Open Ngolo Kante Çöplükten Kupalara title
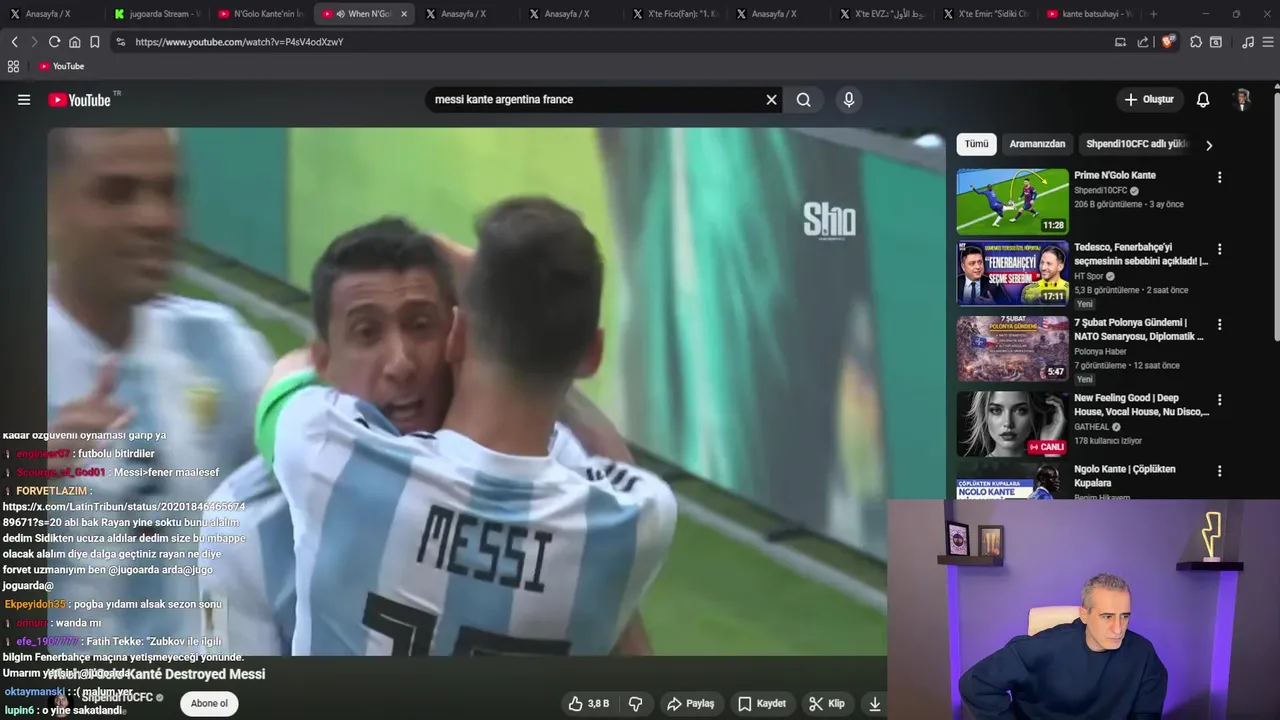This screenshot has width=1280, height=720. pos(1125,476)
